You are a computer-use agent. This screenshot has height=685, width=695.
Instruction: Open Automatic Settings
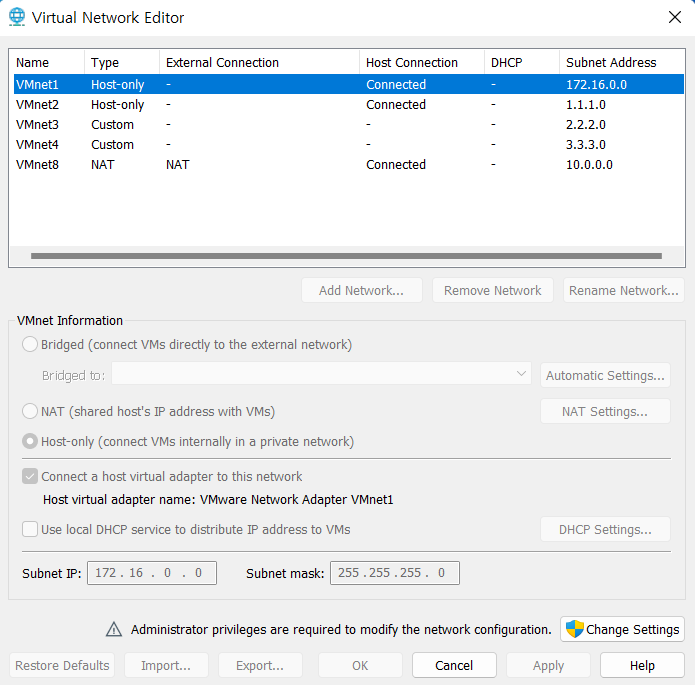click(605, 376)
